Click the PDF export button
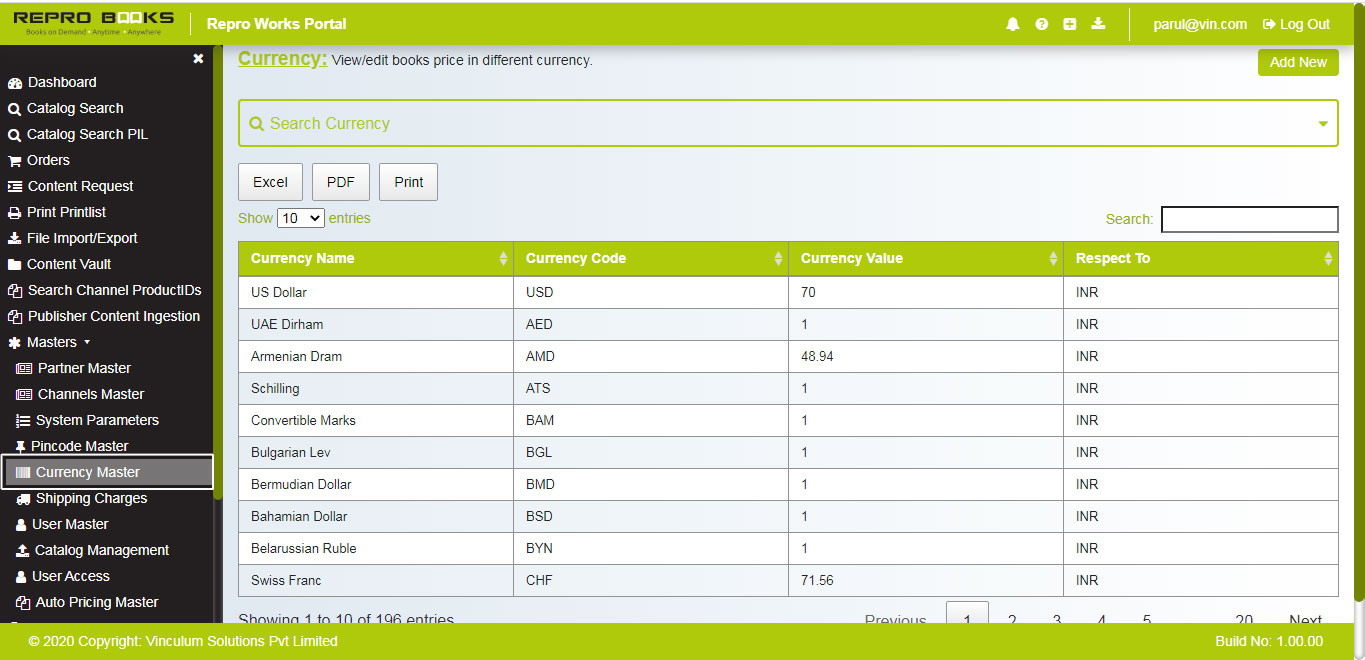 tap(341, 182)
